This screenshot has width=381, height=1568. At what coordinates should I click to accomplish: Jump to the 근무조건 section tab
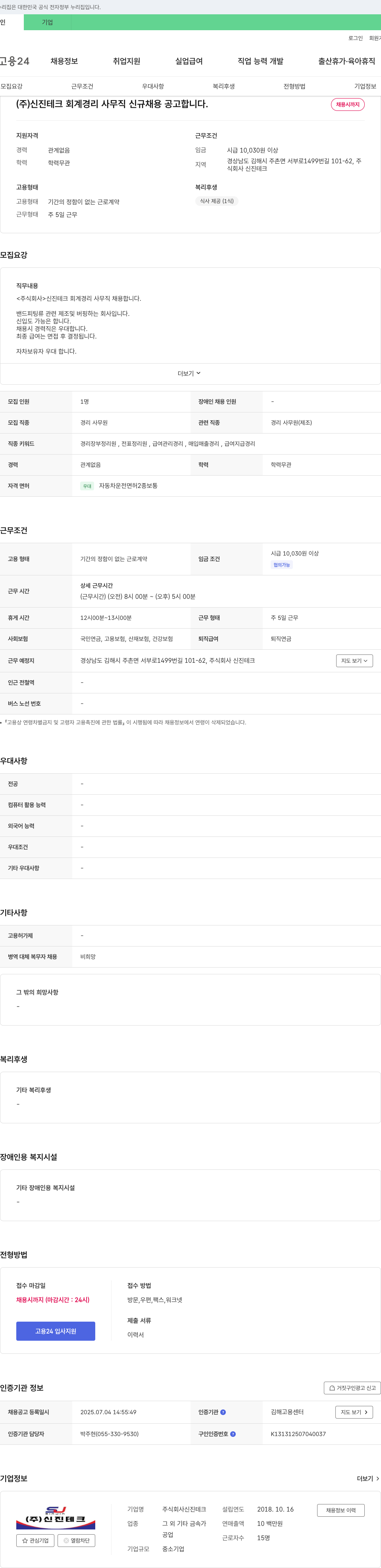tap(82, 87)
